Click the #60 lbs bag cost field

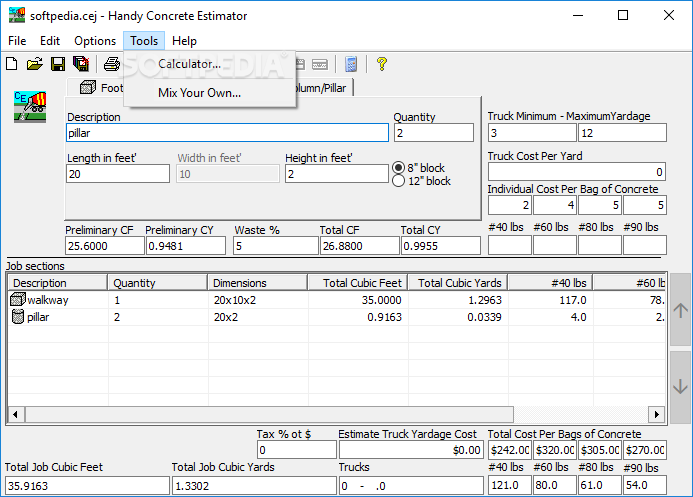(x=555, y=205)
